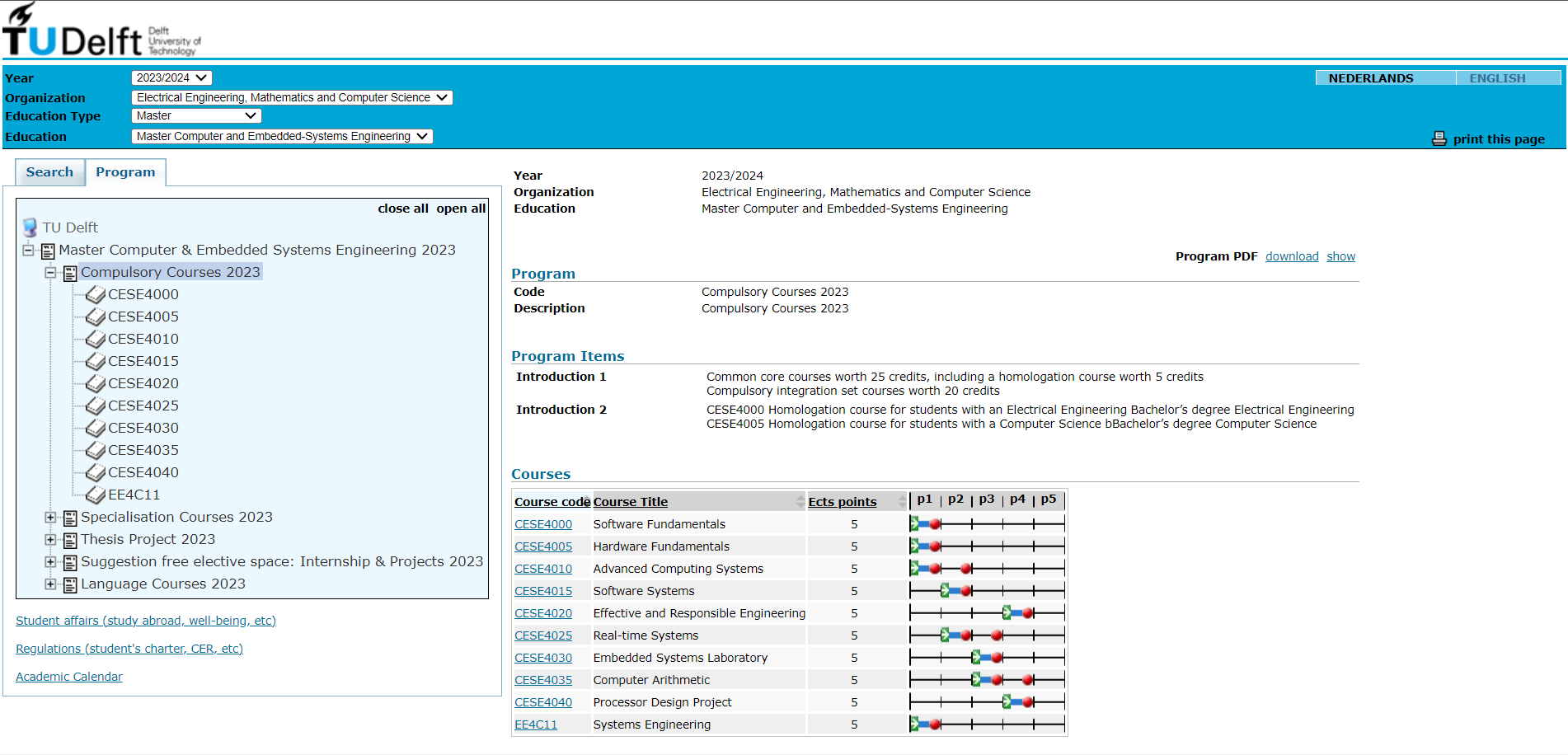1568x755 pixels.
Task: Click the book icon next to CESE4010
Action: point(96,339)
